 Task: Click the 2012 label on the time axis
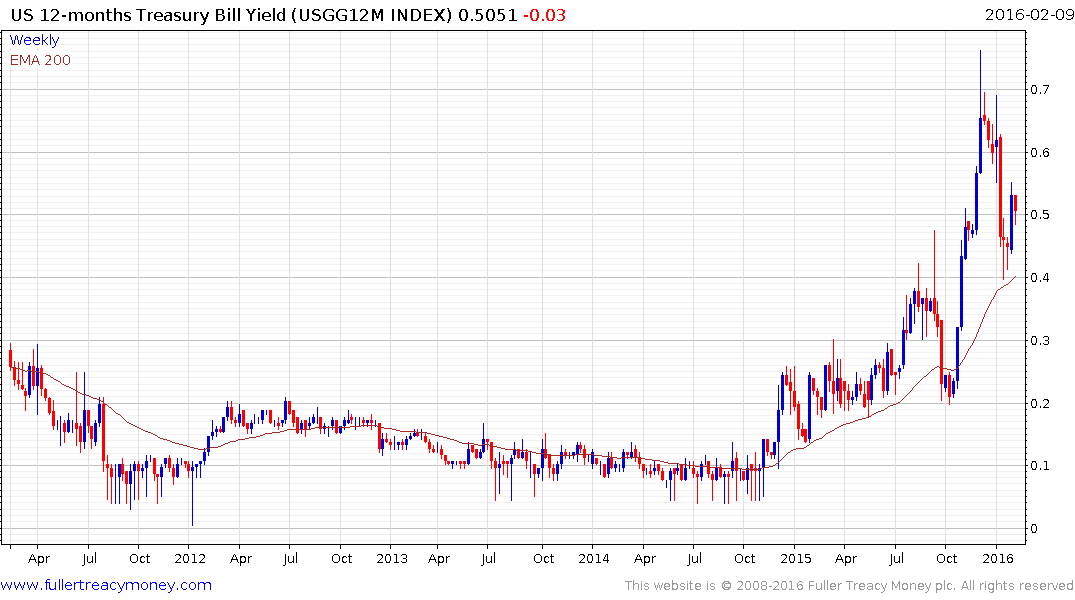point(190,558)
